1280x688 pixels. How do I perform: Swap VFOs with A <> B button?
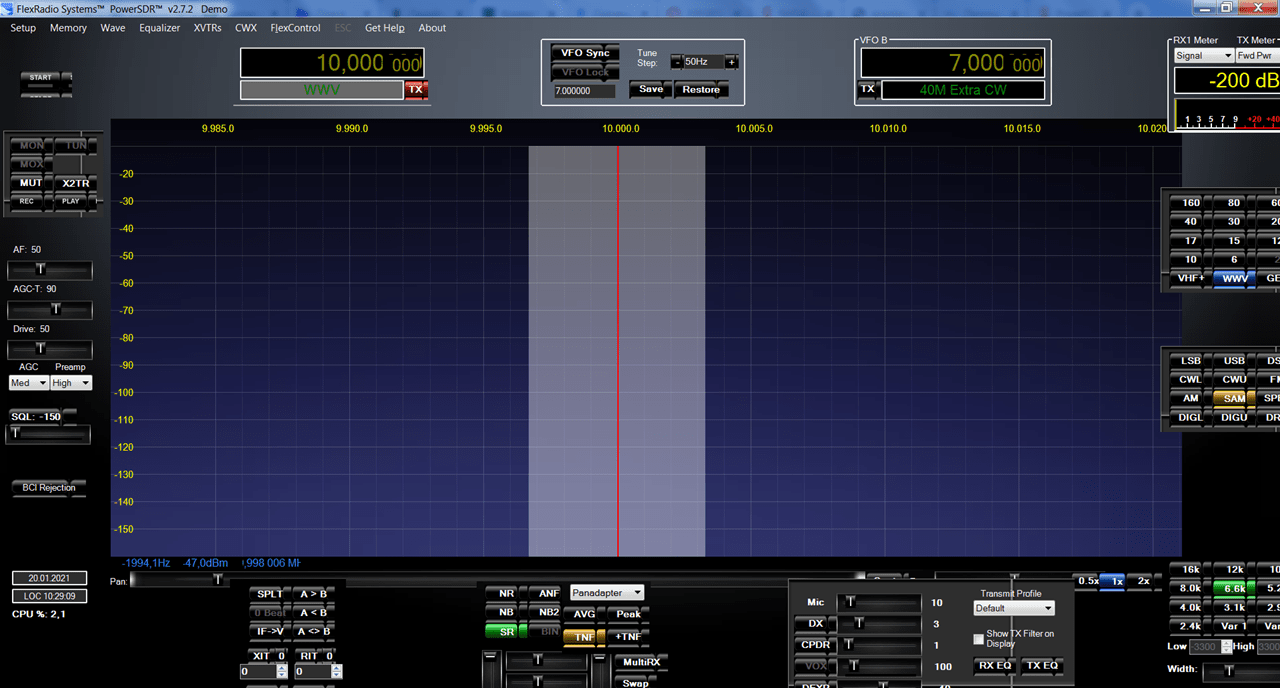pyautogui.click(x=313, y=631)
